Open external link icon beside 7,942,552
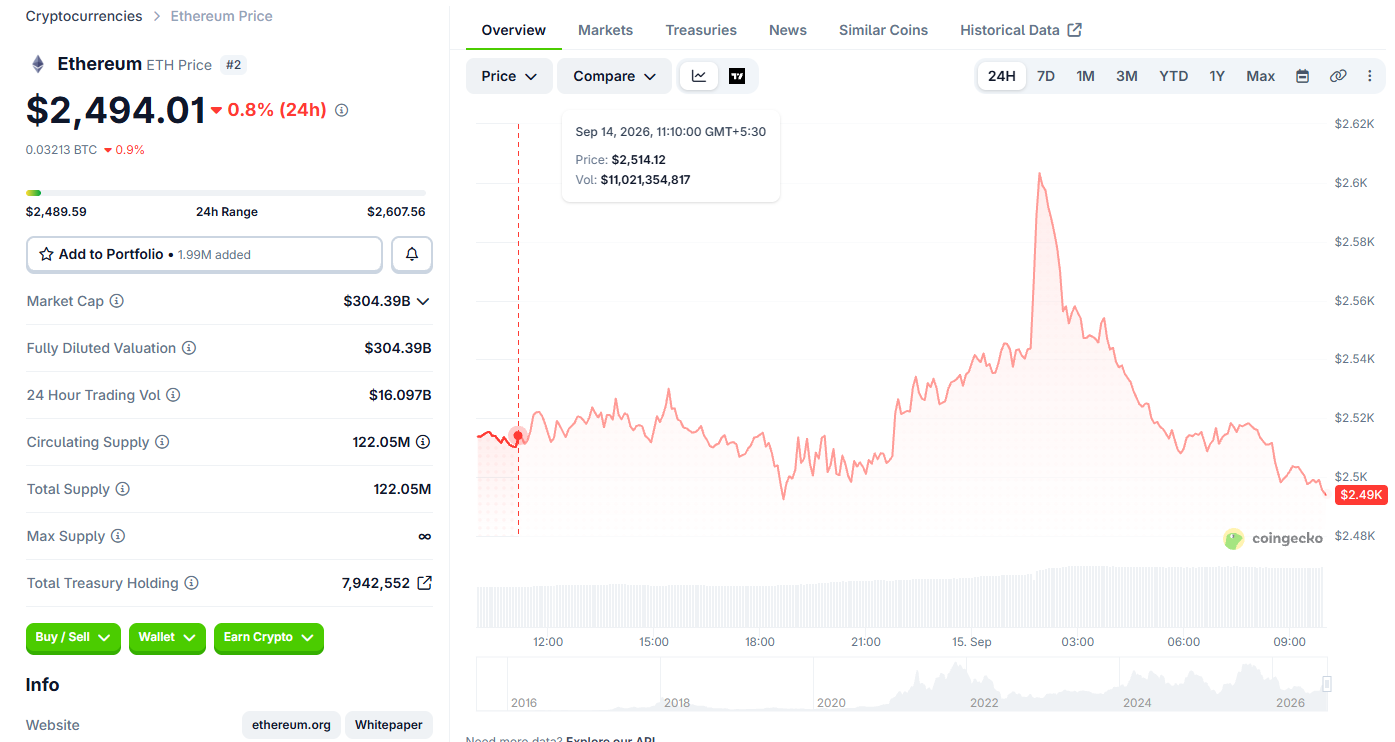Viewport: 1395px width, 742px height. [424, 583]
